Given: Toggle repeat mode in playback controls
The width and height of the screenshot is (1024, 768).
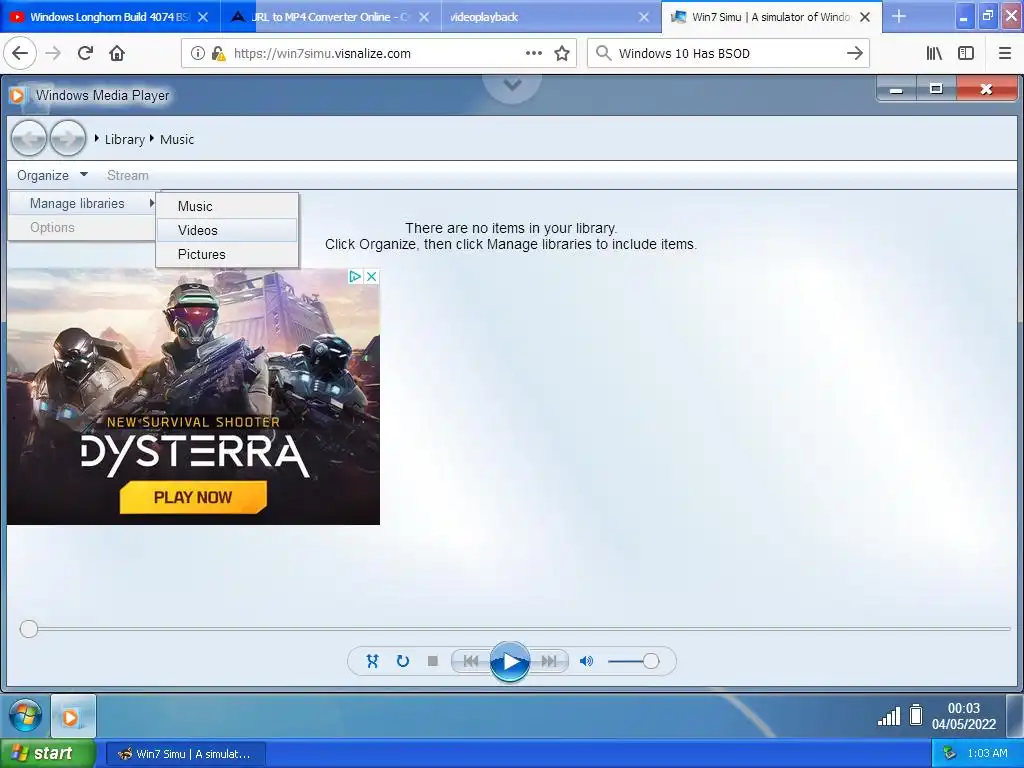Looking at the screenshot, I should [x=403, y=661].
